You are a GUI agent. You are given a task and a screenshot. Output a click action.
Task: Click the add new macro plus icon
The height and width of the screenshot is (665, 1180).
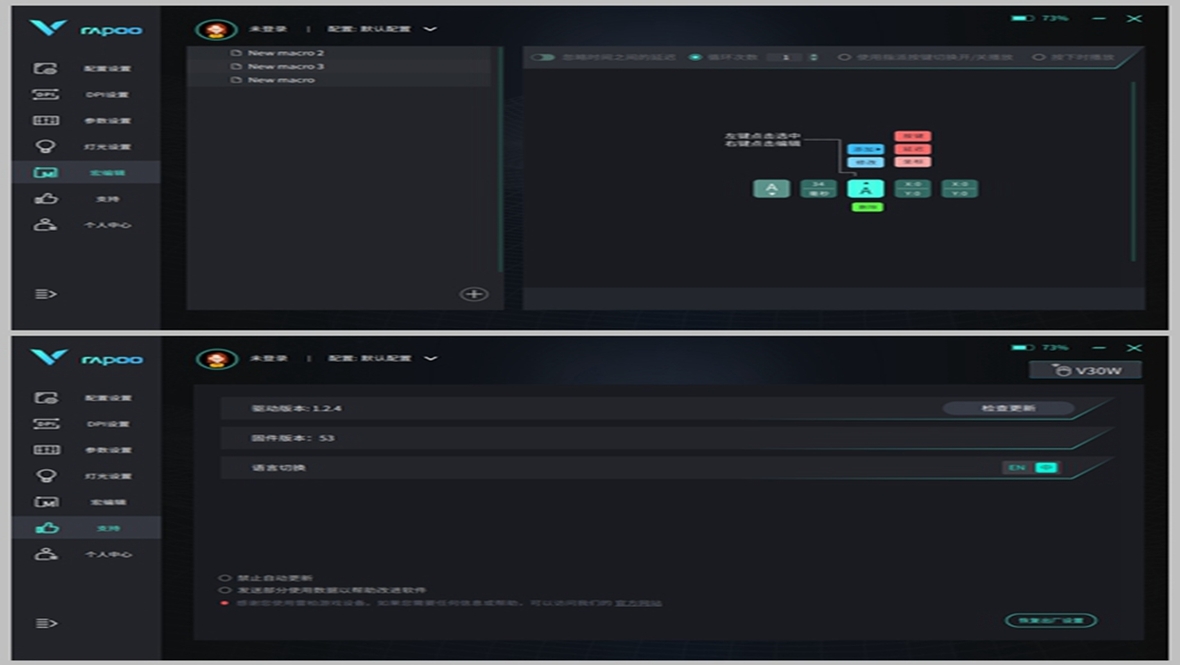click(473, 294)
